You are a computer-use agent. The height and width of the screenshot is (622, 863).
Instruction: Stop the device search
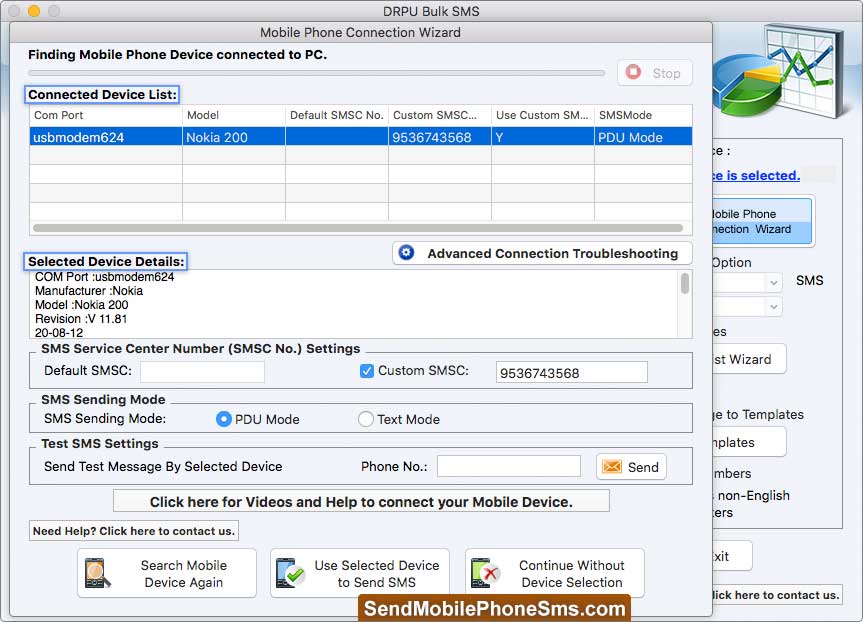pyautogui.click(x=654, y=73)
